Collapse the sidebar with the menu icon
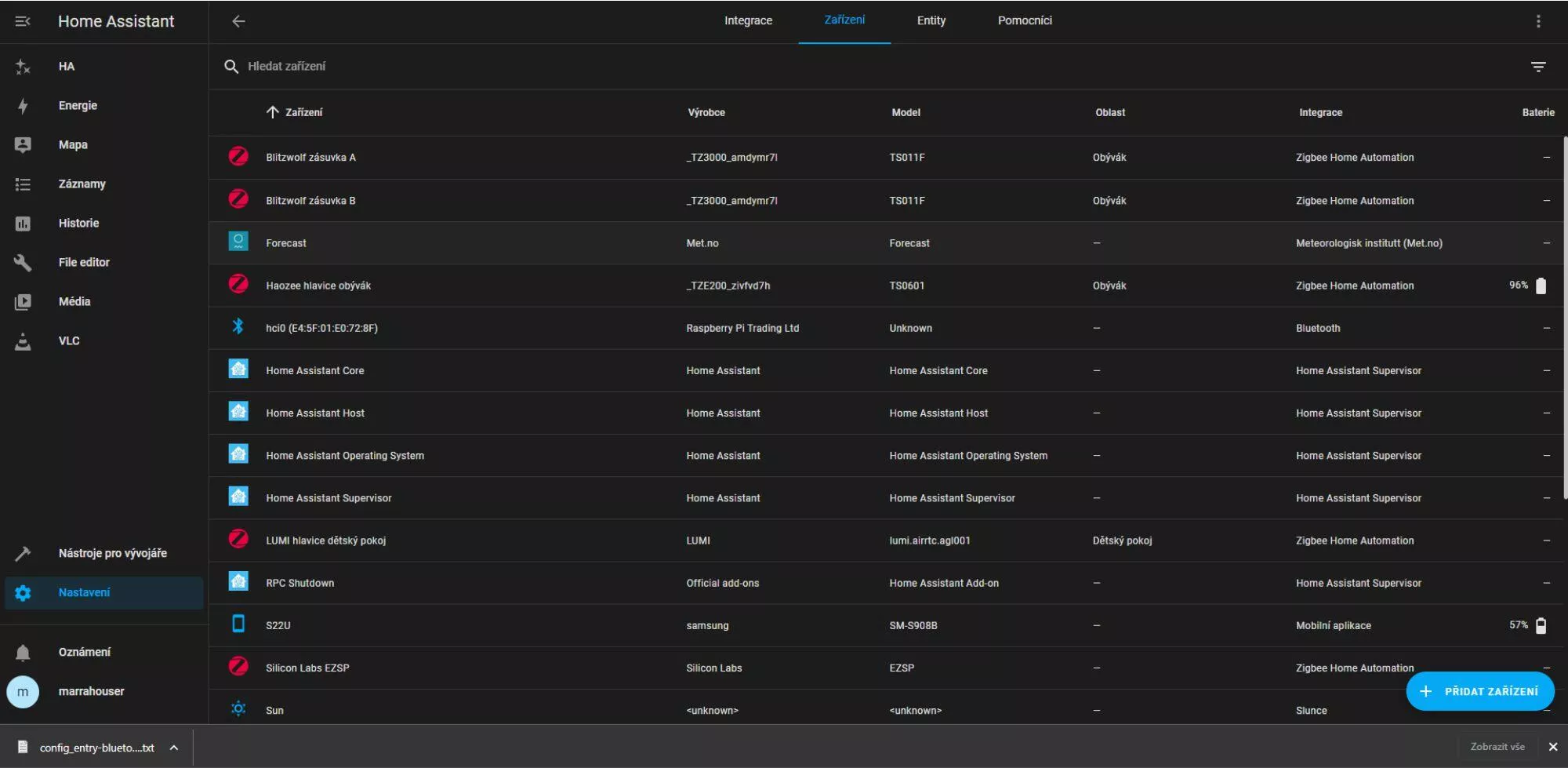Image resolution: width=1568 pixels, height=768 pixels. click(x=23, y=21)
